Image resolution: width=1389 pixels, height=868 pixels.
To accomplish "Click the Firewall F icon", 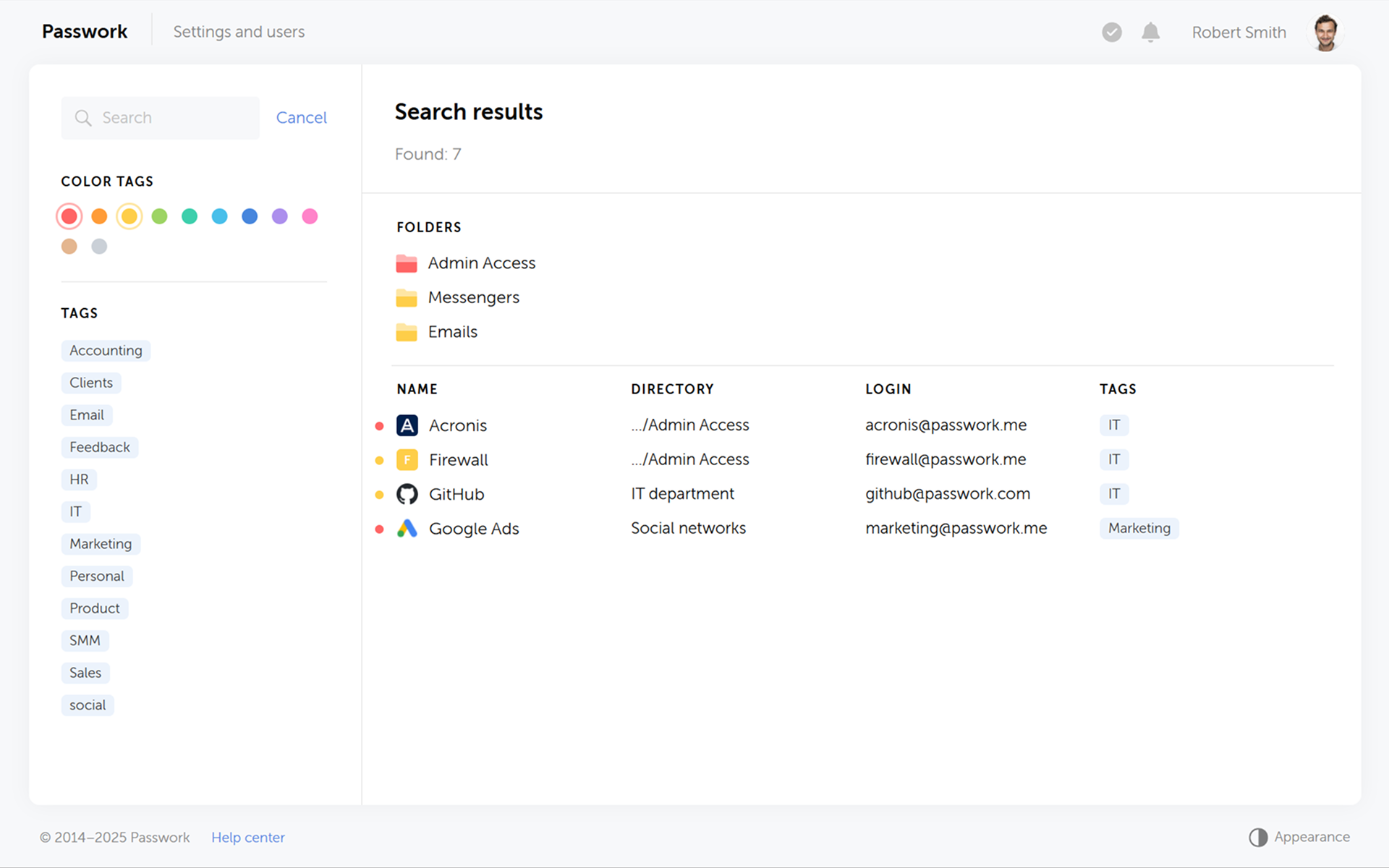I will 407,460.
